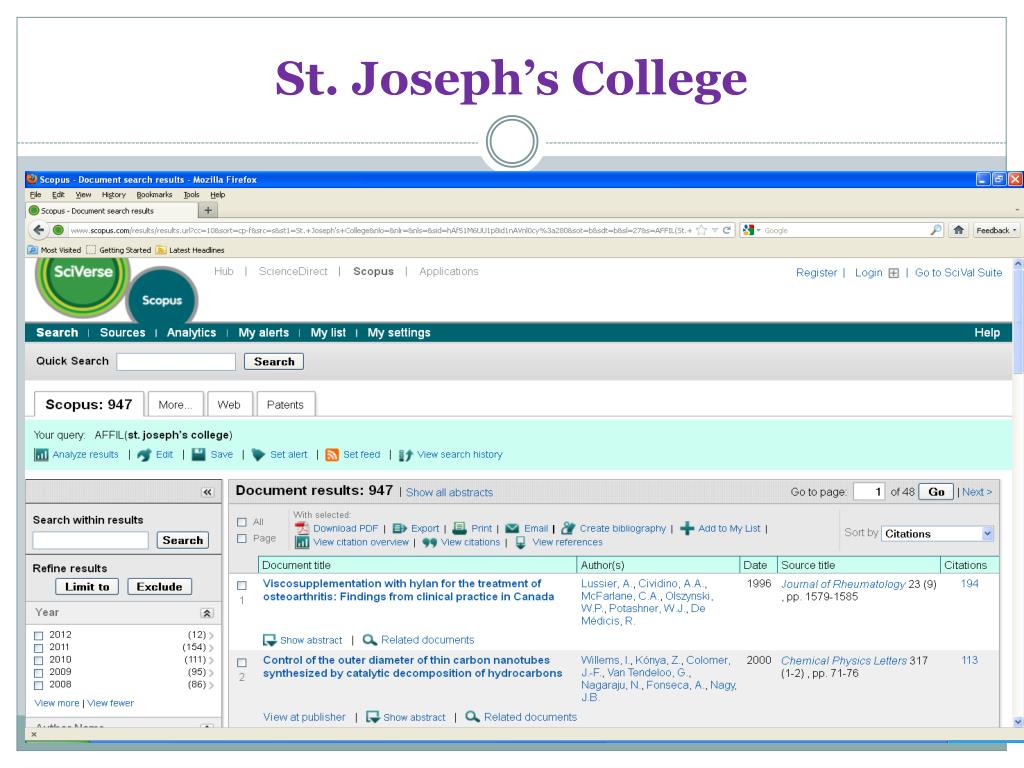
Task: Open the Firefox History menu
Action: (114, 195)
